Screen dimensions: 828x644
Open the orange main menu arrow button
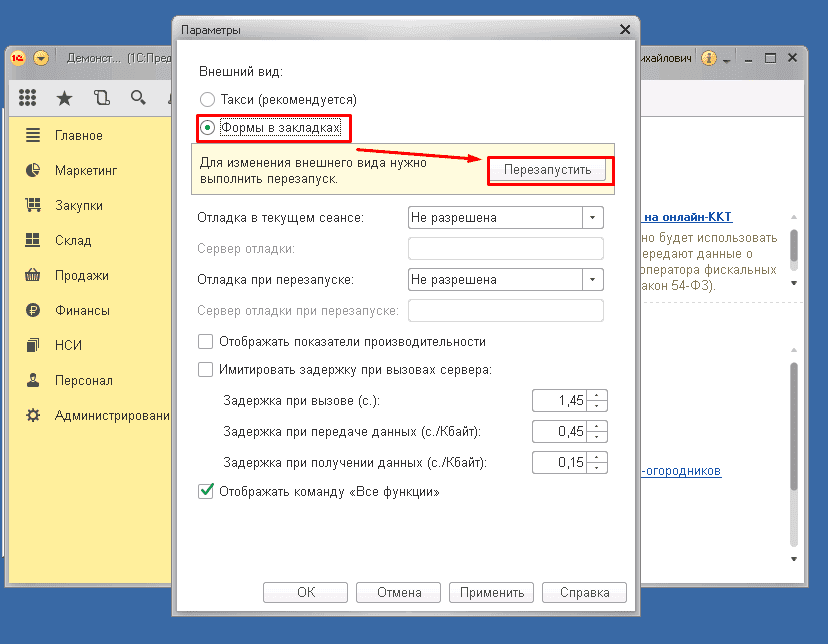[x=41, y=58]
